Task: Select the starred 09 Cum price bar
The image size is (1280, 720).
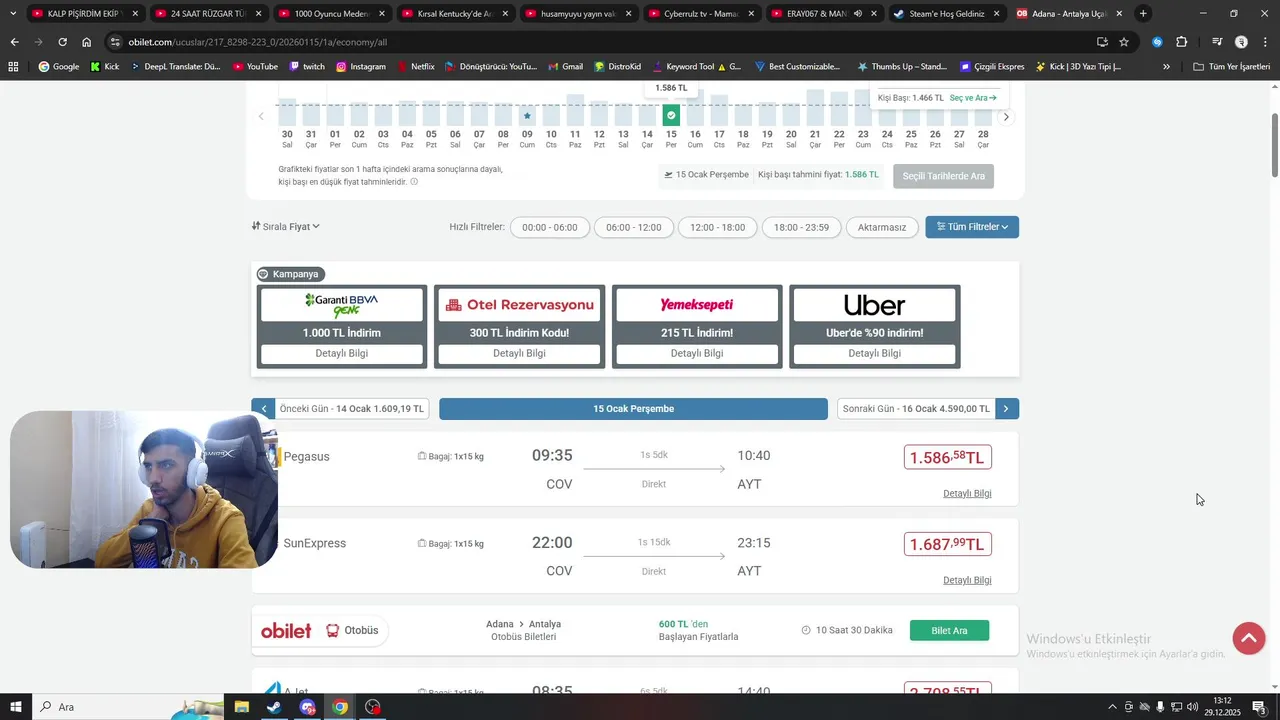Action: click(527, 116)
